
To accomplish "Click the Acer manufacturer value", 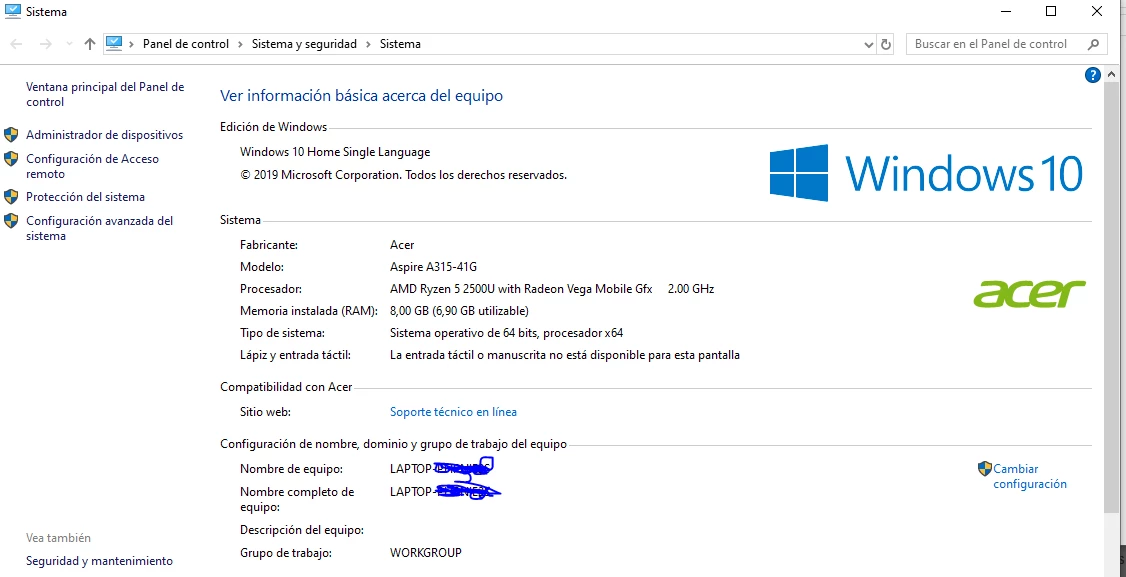I will point(401,244).
